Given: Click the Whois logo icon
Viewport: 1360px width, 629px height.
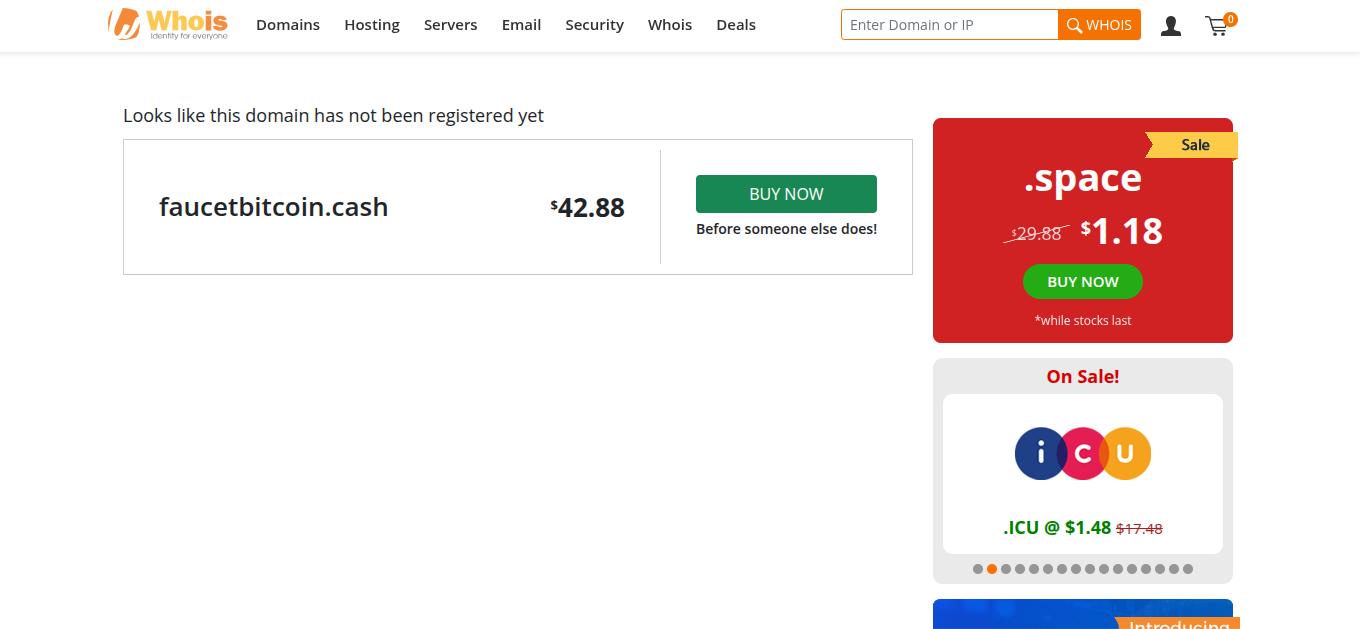Looking at the screenshot, I should [x=124, y=24].
